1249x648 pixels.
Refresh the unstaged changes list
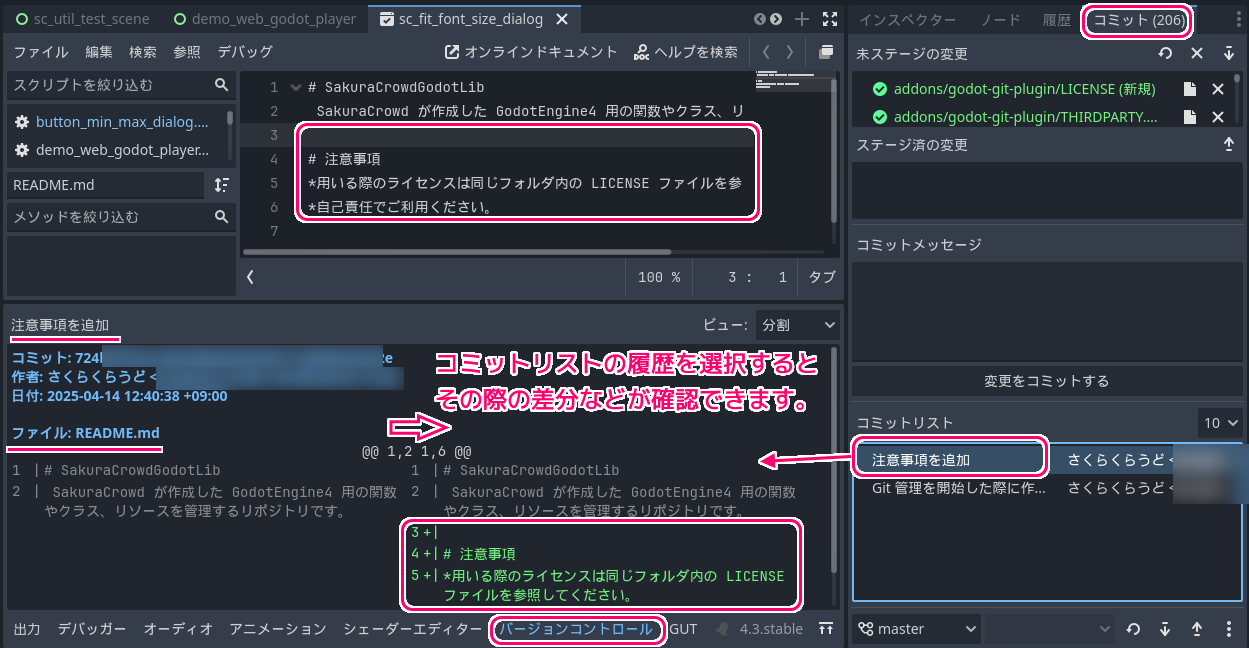click(1165, 54)
